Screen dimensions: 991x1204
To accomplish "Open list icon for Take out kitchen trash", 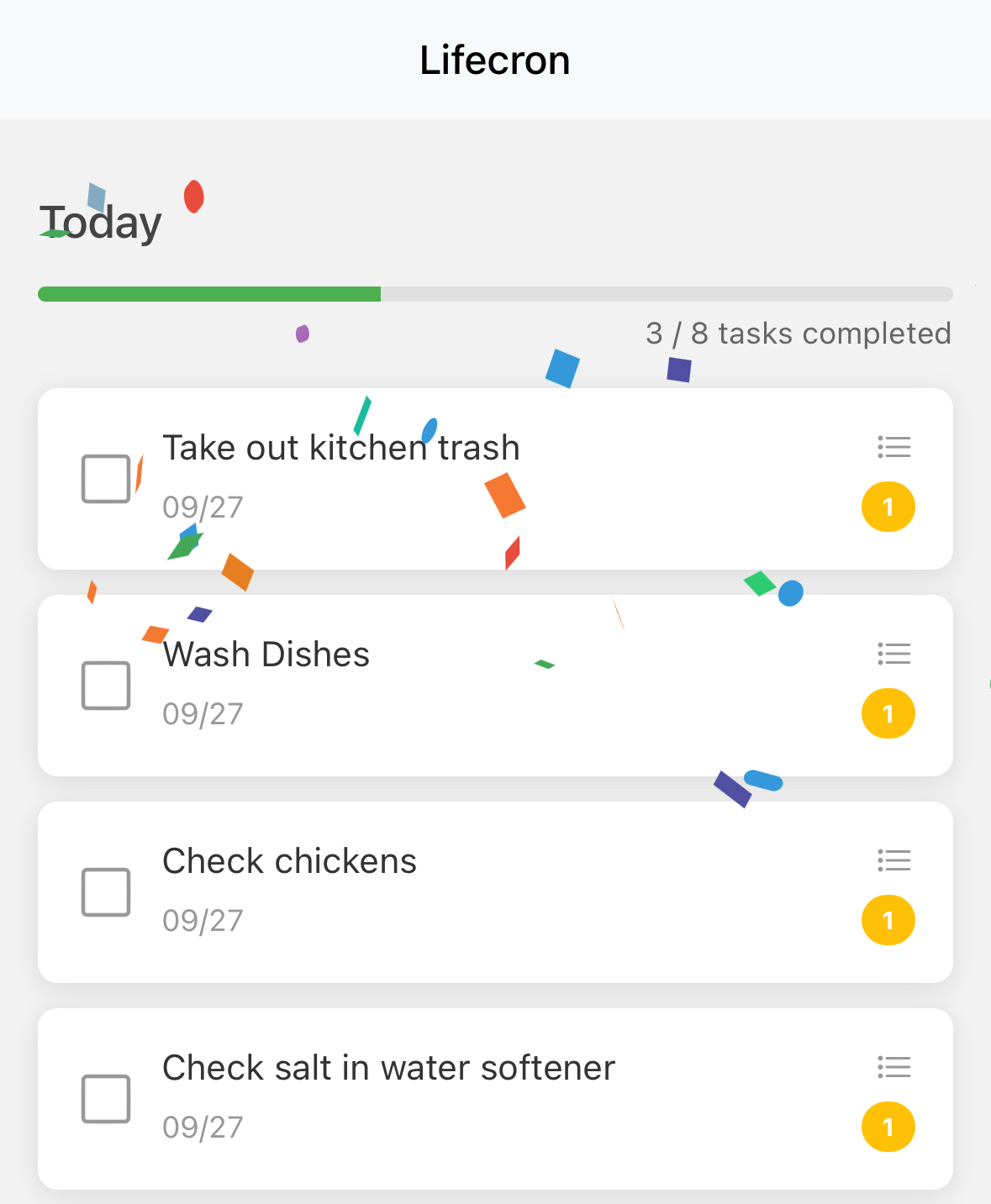I will (x=893, y=447).
